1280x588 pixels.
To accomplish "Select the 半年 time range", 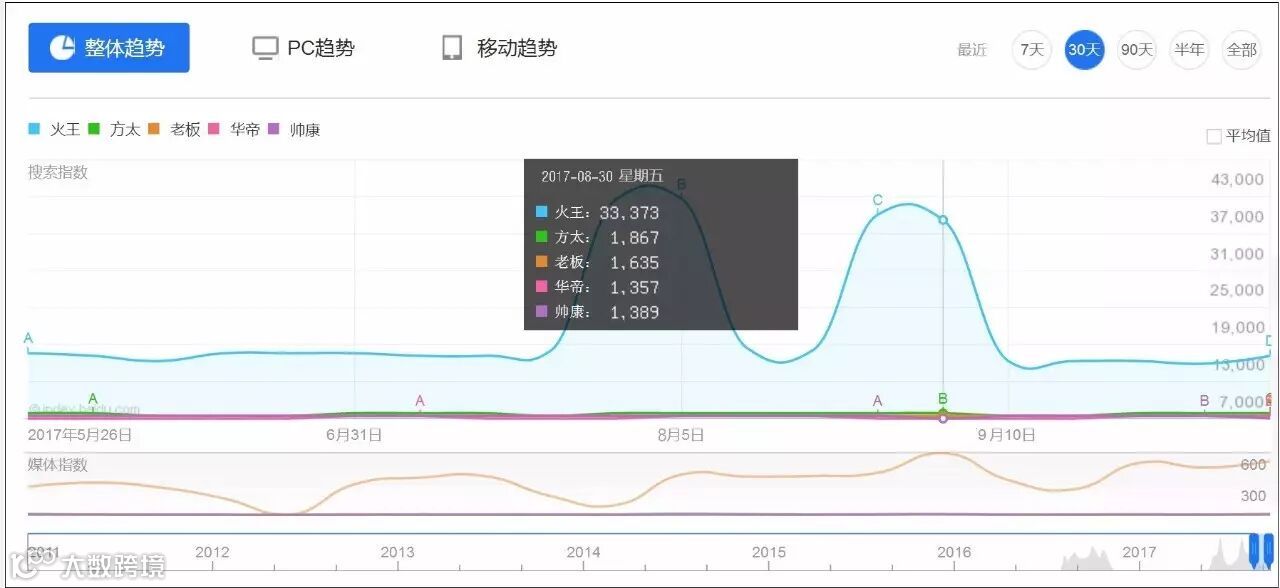I will pos(1189,49).
